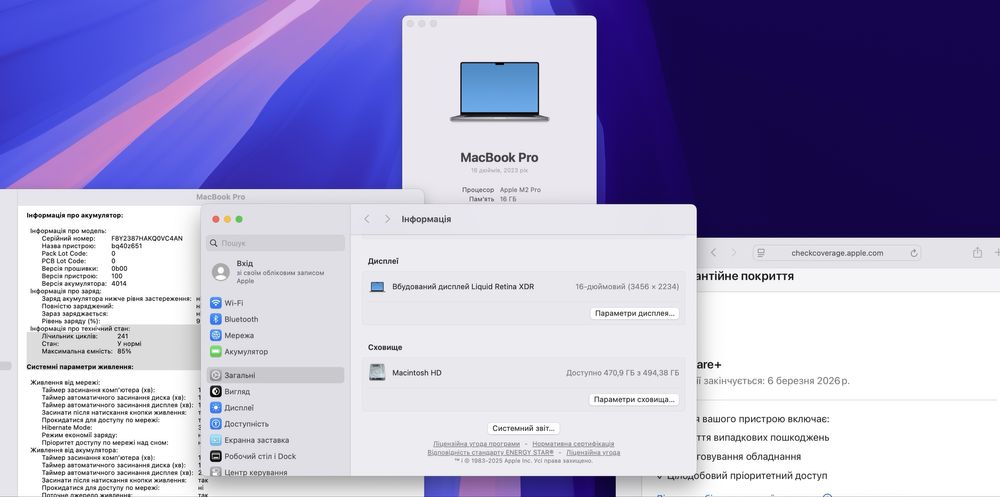1000x497 pixels.
Task: Click Вбудований дисплей Liquid Retina XDR label
Action: coord(463,287)
